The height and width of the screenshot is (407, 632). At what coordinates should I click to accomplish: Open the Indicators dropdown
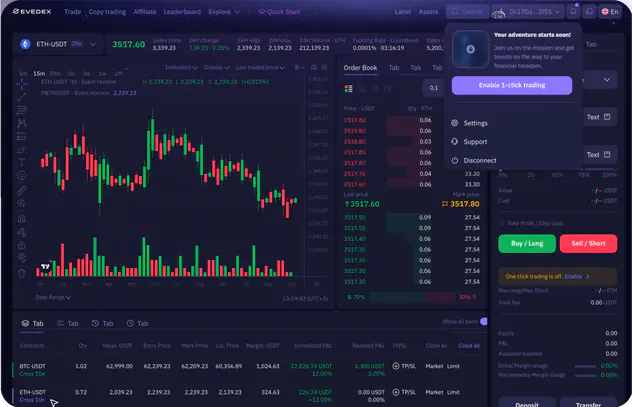(x=181, y=67)
